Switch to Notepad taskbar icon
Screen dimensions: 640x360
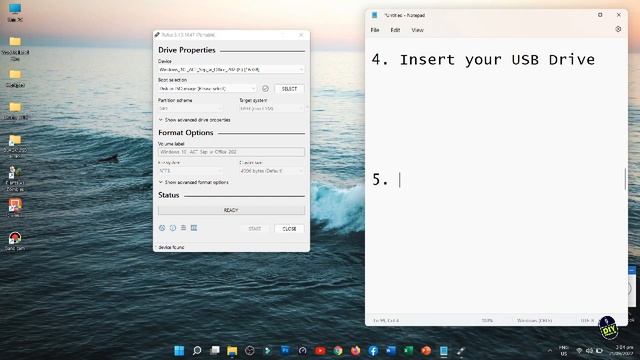[x=444, y=351]
